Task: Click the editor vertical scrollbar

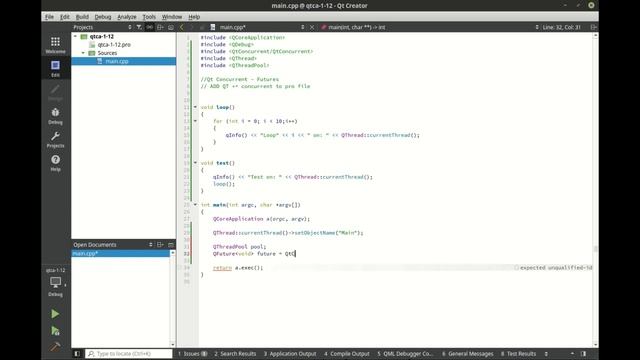Action: tap(596, 190)
